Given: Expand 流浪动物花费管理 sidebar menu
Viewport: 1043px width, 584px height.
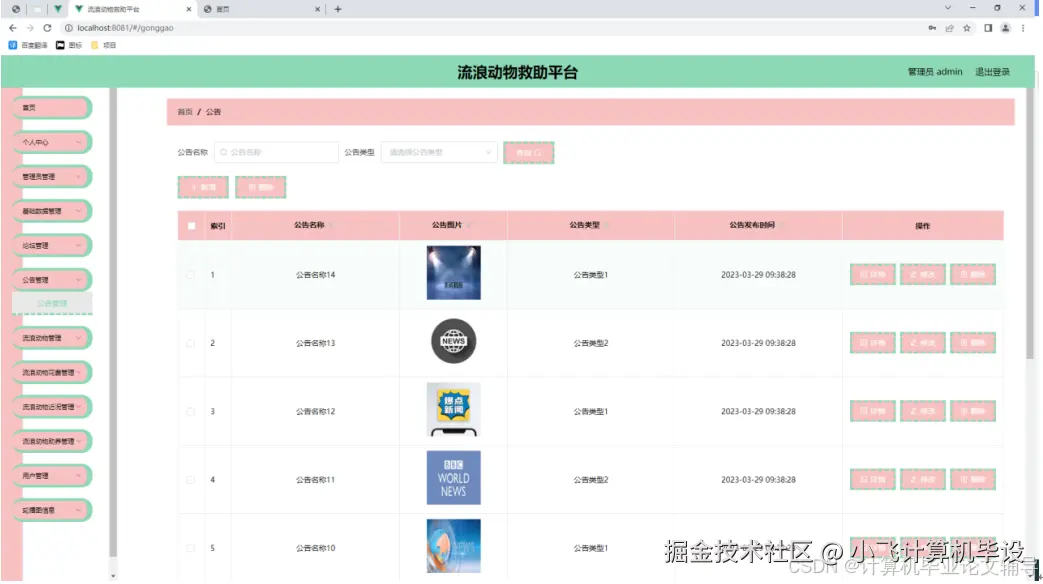Looking at the screenshot, I should (52, 372).
